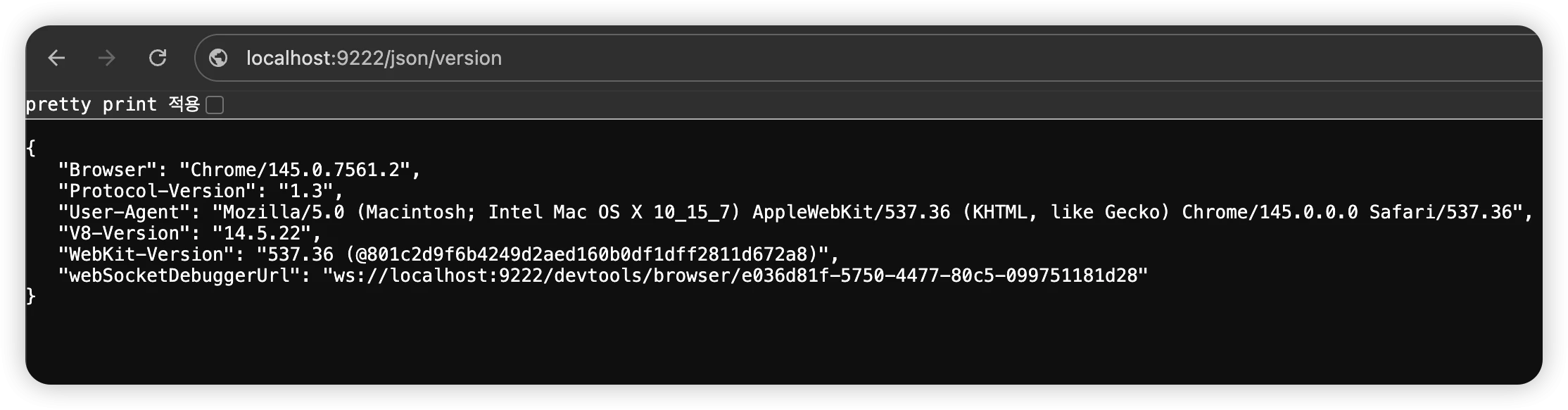Reload the localhost JSON page
1568x410 pixels.
coord(158,58)
